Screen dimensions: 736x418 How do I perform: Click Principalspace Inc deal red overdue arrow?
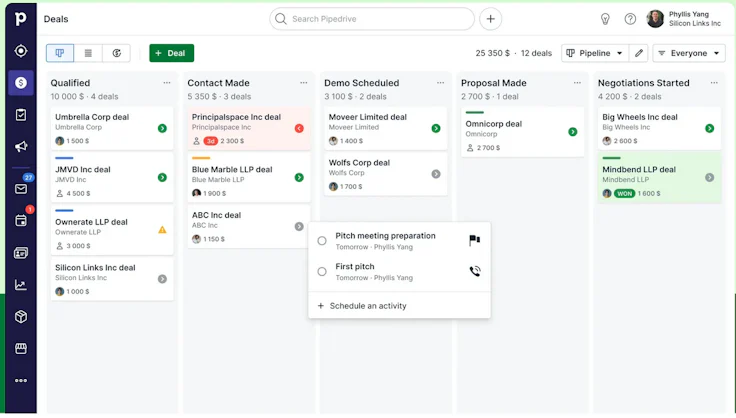pyautogui.click(x=299, y=128)
